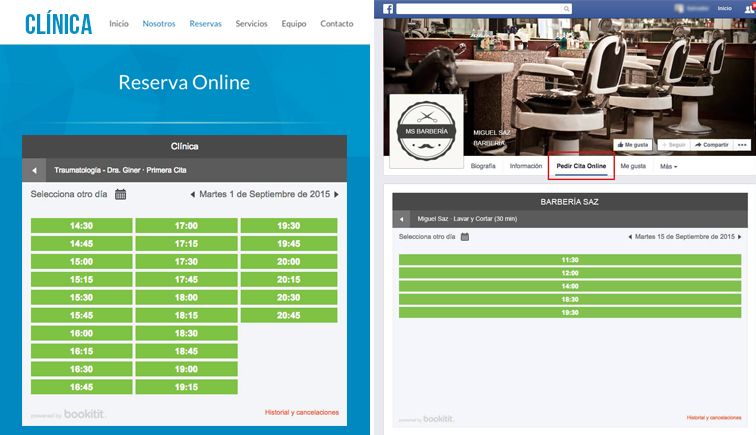The width and height of the screenshot is (756, 435).
Task: Click the Facebook logo icon
Action: click(x=388, y=9)
